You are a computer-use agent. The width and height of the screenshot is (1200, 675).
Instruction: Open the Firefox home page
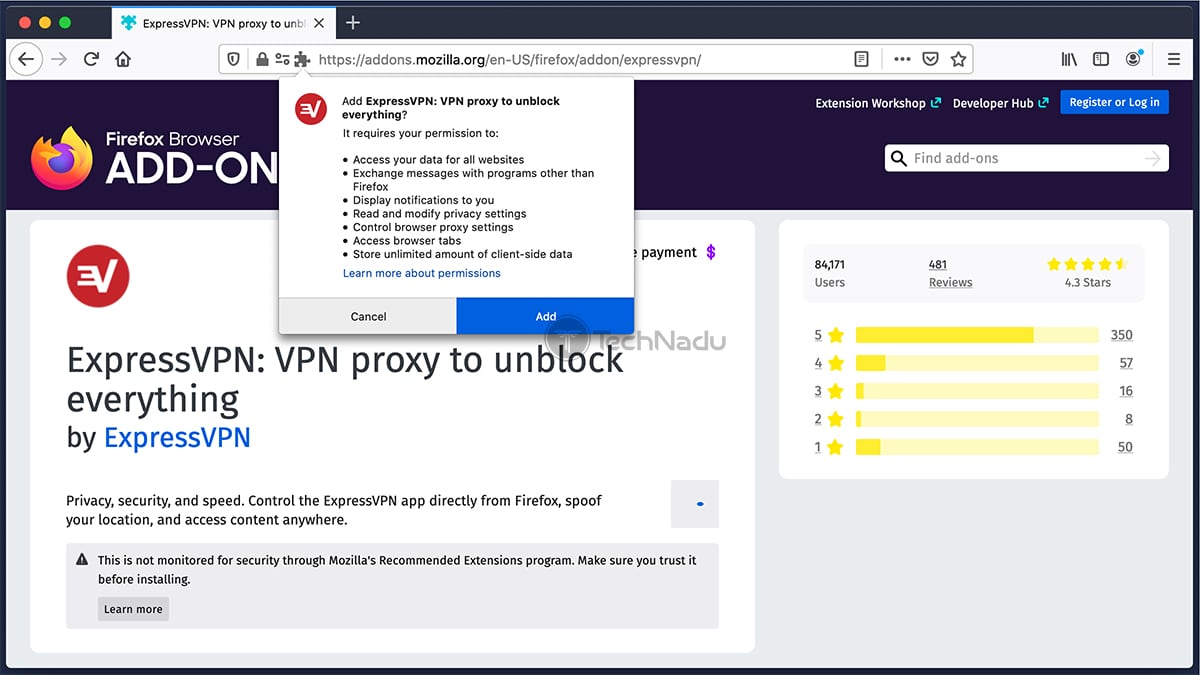click(x=123, y=59)
